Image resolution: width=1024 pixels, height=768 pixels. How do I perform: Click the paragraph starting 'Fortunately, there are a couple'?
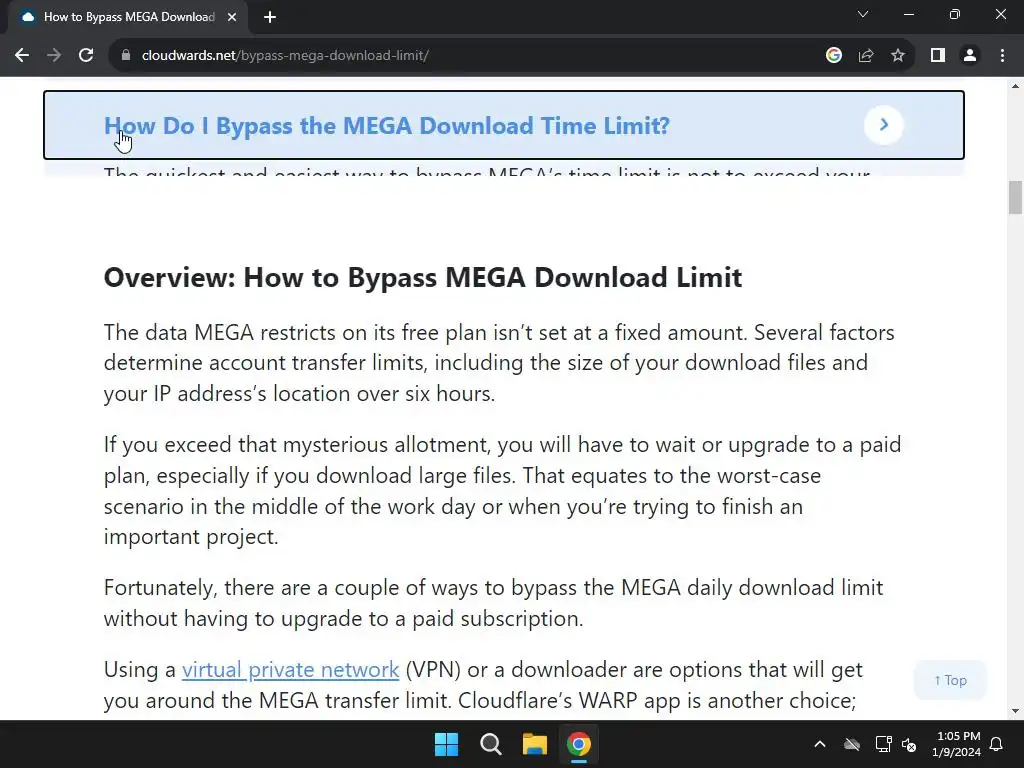point(493,603)
